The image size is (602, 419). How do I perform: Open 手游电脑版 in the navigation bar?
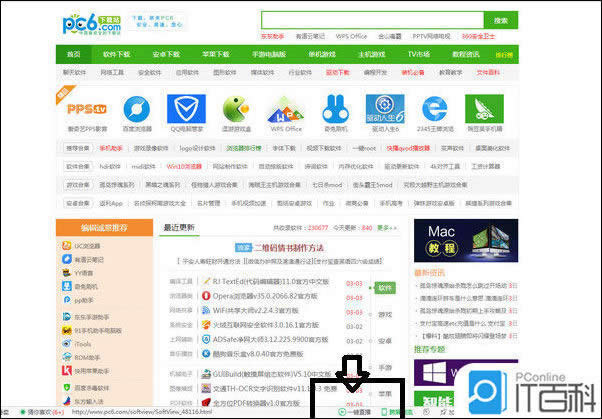[x=269, y=54]
